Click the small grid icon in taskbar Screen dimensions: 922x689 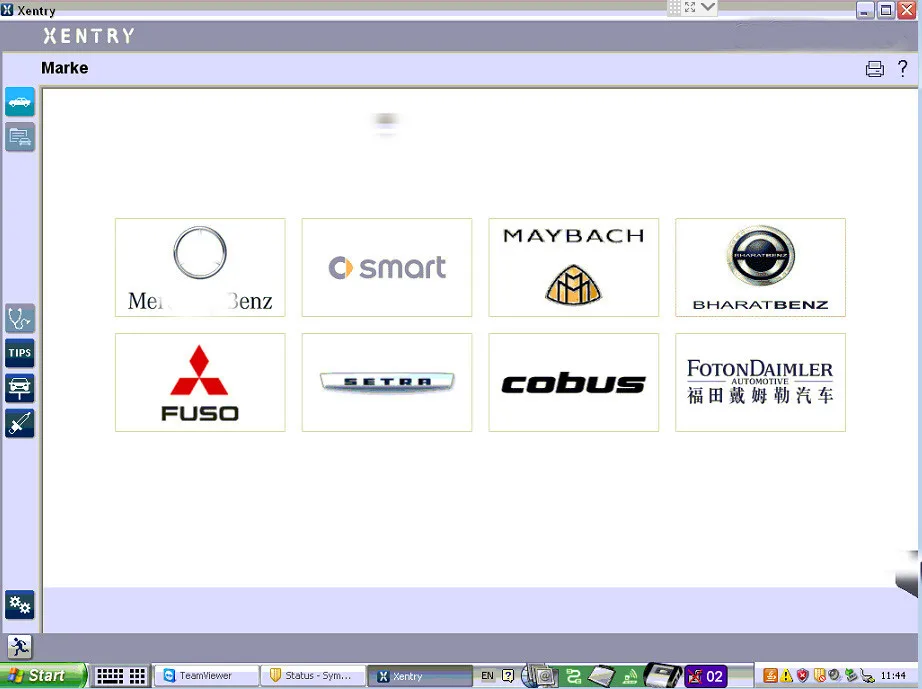(138, 676)
